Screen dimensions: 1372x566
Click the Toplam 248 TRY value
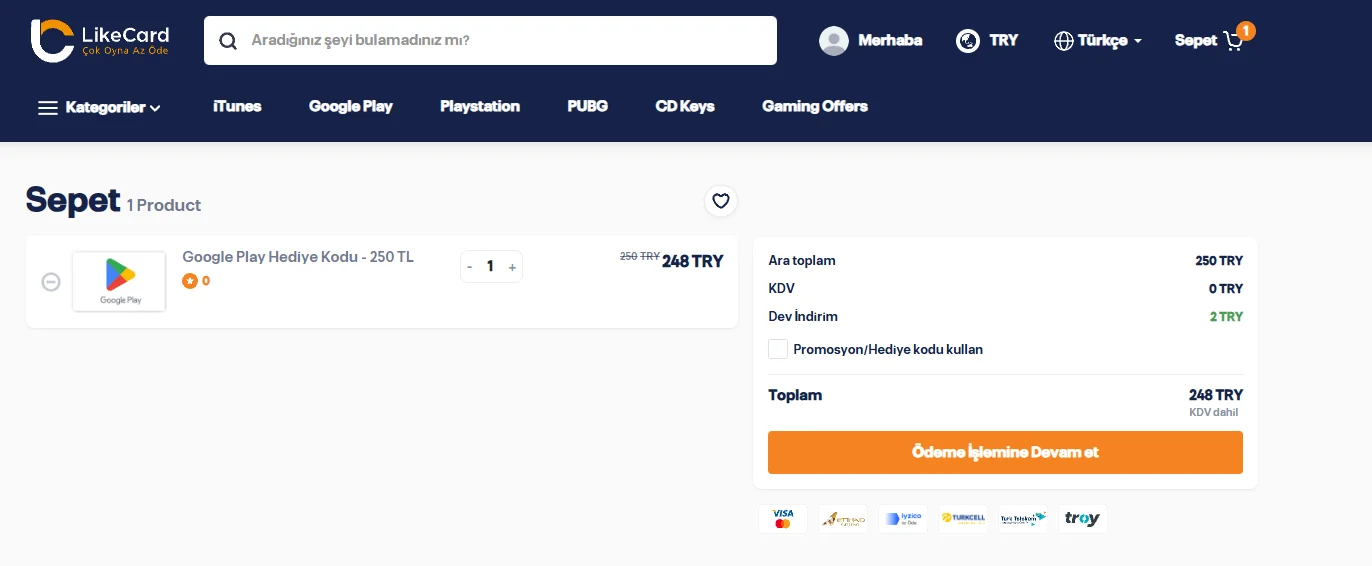point(1216,395)
